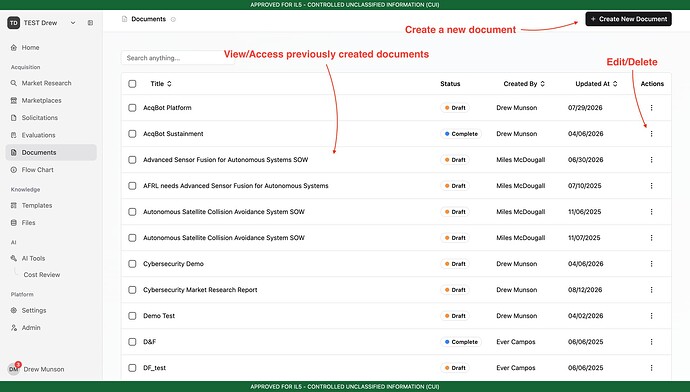Sort table by Created By column
Viewport: 690px width, 392px height.
tap(524, 84)
